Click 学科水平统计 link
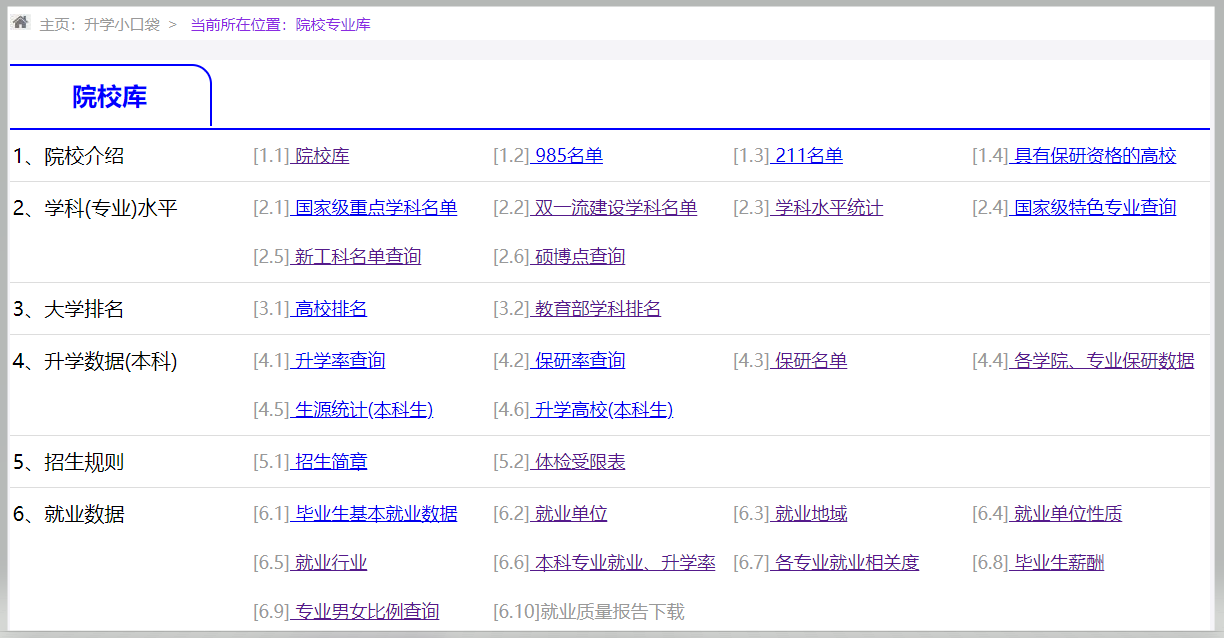The image size is (1224, 638). 827,208
